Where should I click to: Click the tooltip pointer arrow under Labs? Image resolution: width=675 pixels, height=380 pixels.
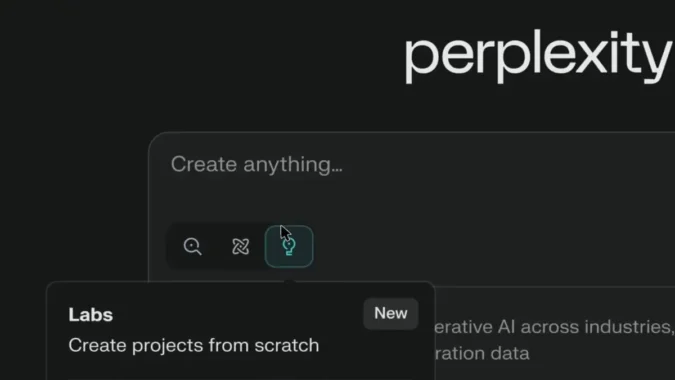(290, 281)
